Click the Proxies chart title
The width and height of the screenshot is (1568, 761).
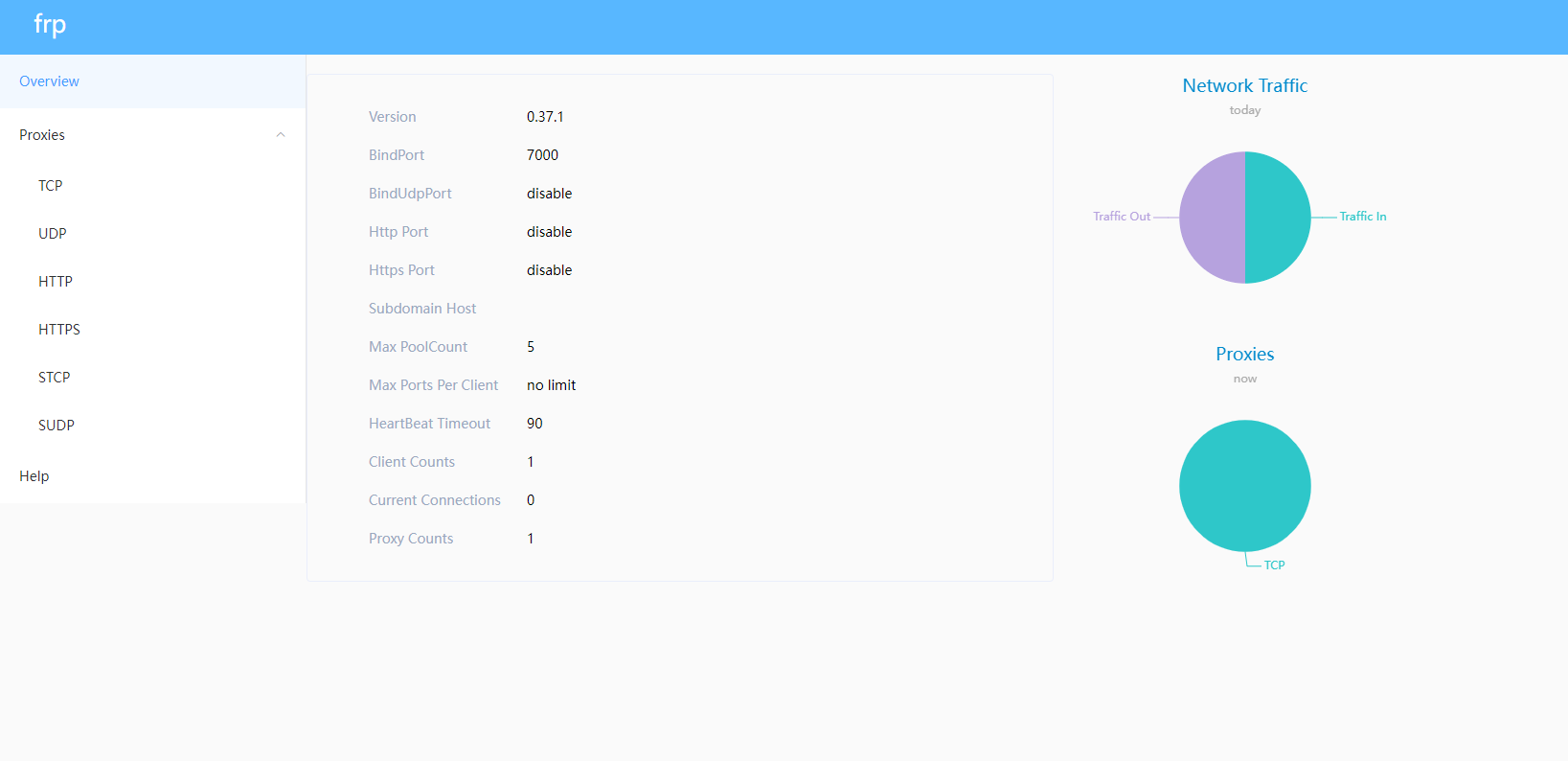(x=1245, y=354)
